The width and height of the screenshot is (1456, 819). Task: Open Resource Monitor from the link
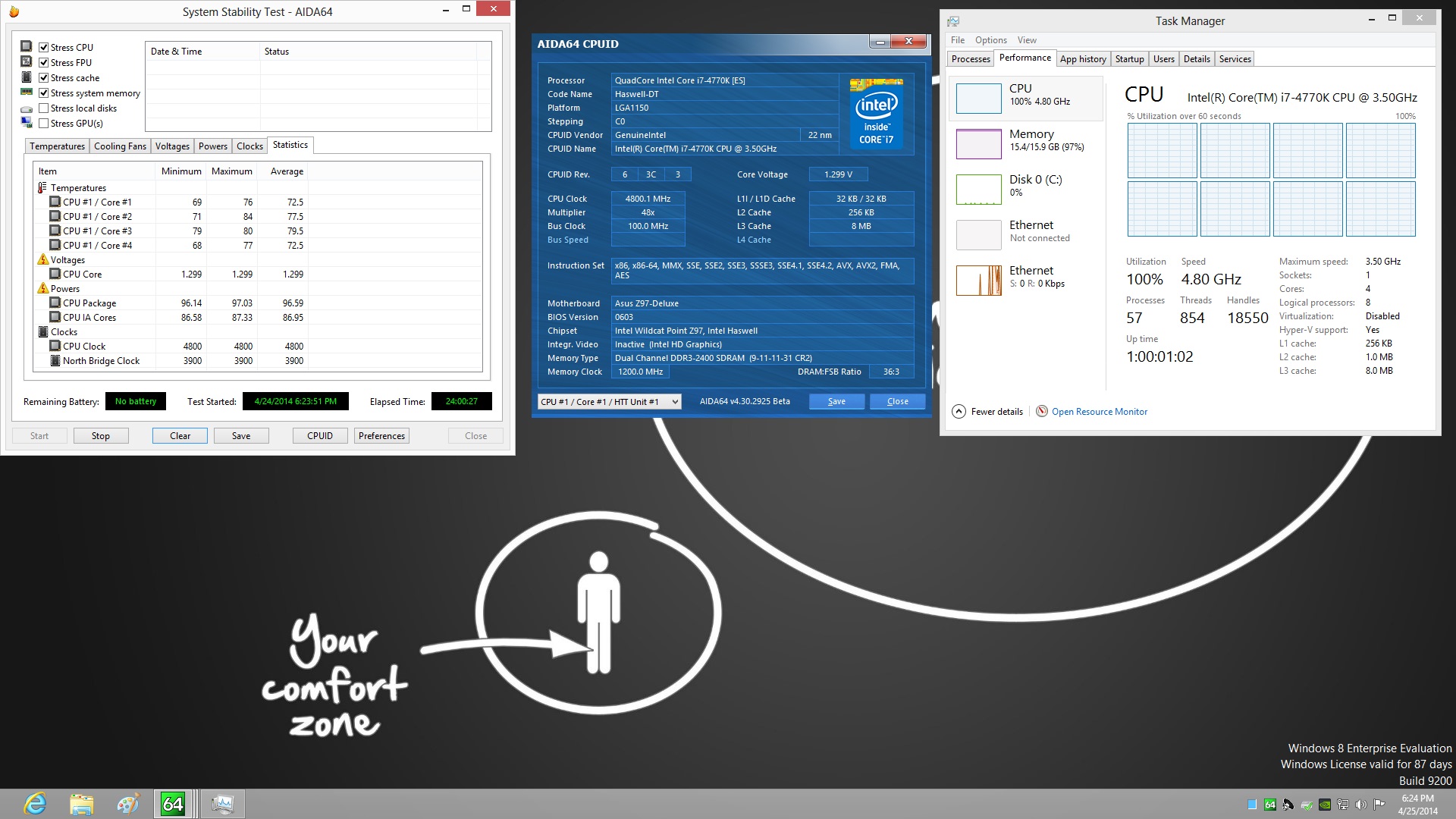click(1099, 411)
